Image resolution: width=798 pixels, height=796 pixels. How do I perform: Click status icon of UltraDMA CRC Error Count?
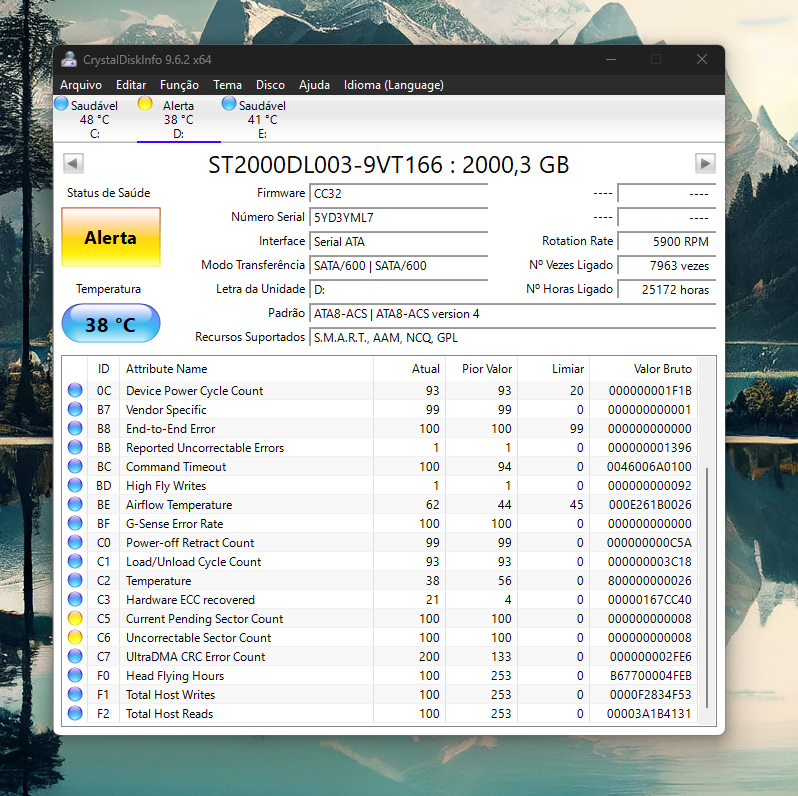point(75,657)
